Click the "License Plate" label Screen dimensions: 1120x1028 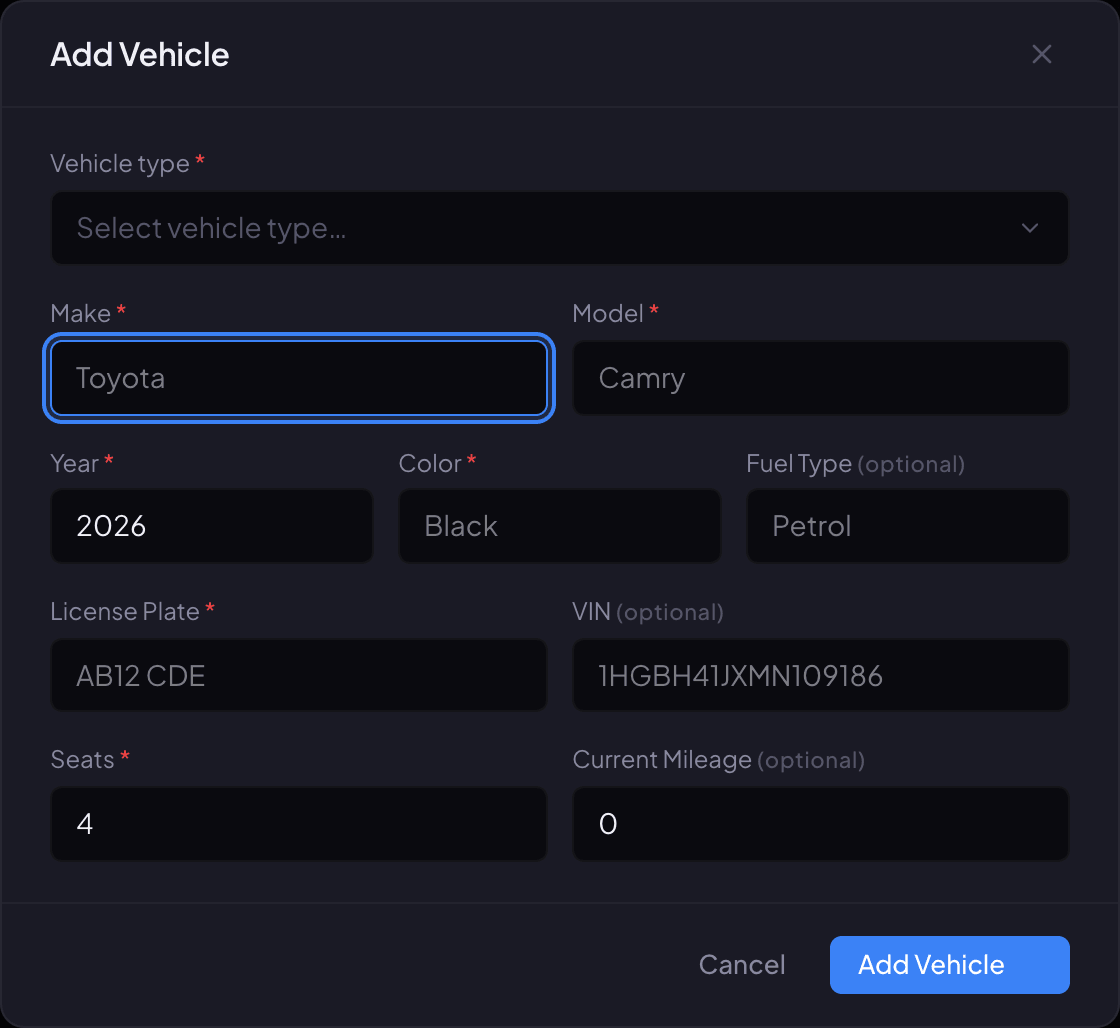[x=125, y=612]
